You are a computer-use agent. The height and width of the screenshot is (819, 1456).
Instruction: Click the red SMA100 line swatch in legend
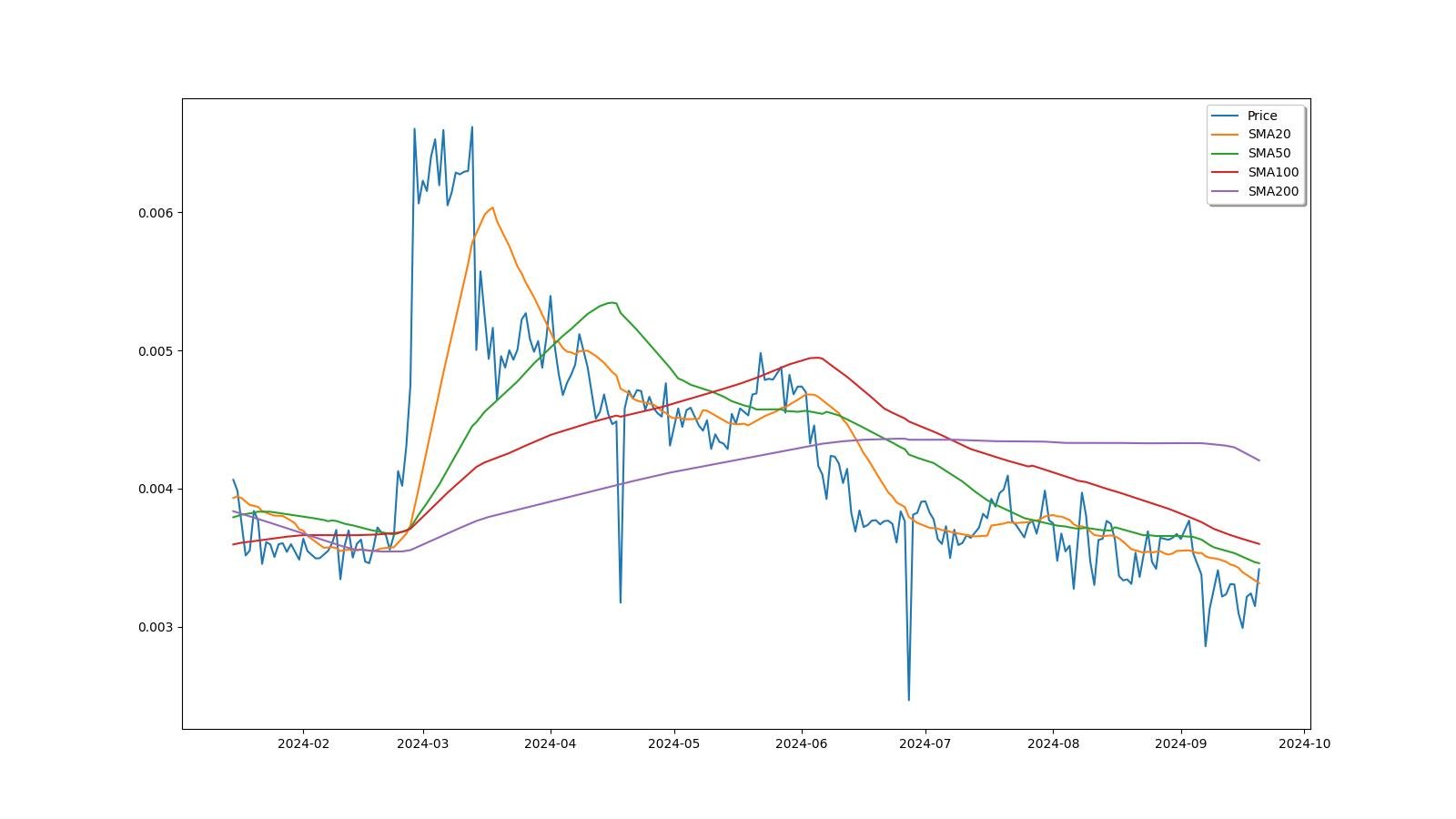(1226, 173)
